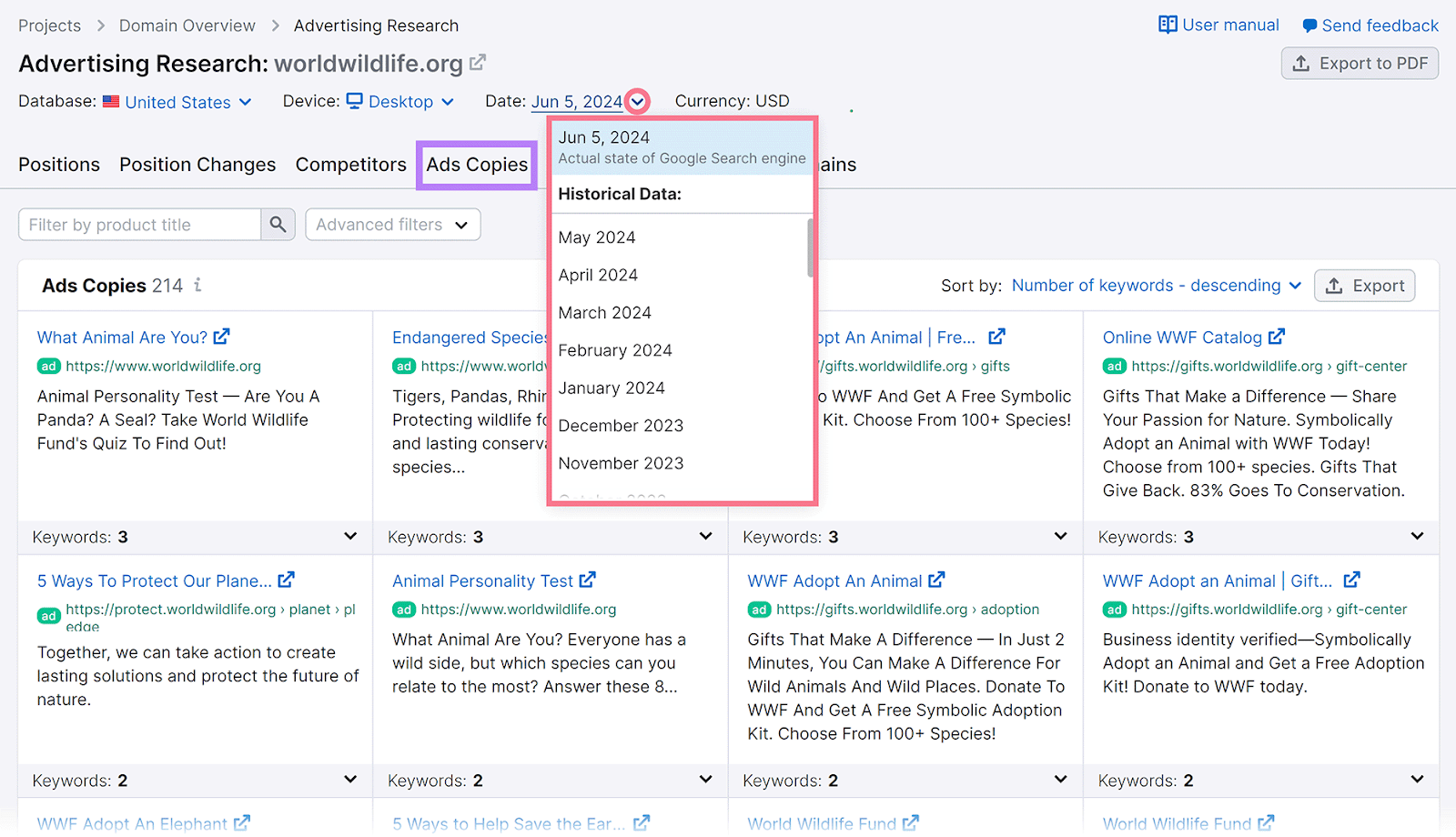The width and height of the screenshot is (1456, 837).
Task: Click the info icon beside Ads Copies count
Action: pos(197,285)
